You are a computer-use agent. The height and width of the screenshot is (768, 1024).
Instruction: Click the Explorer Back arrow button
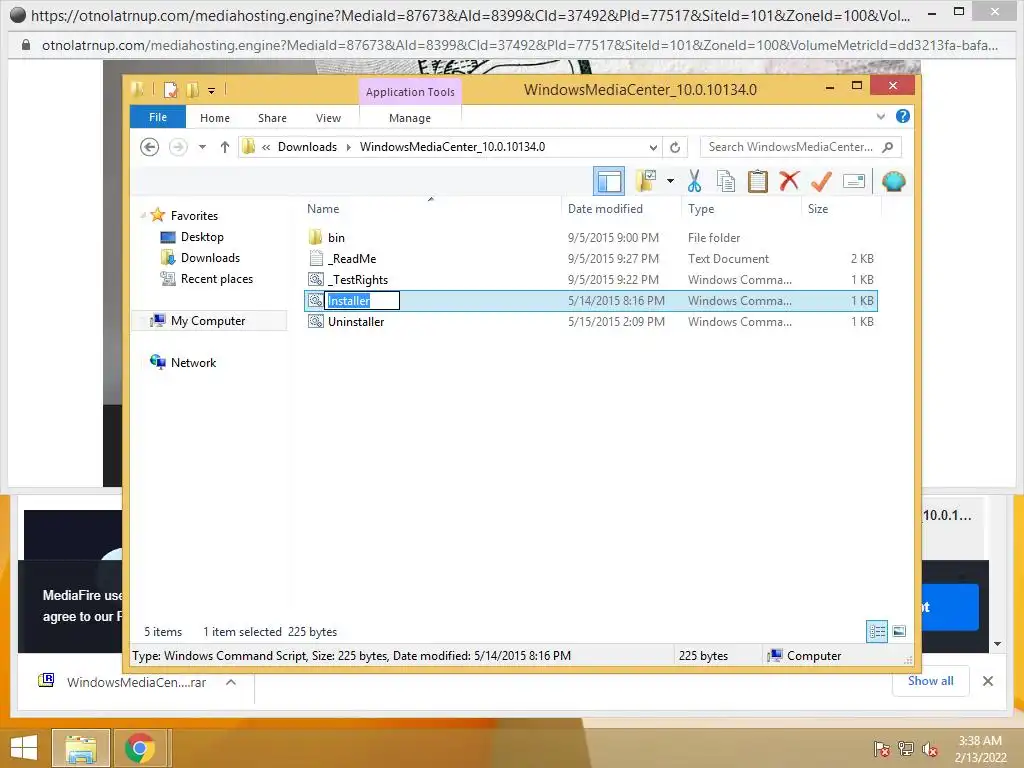[150, 147]
